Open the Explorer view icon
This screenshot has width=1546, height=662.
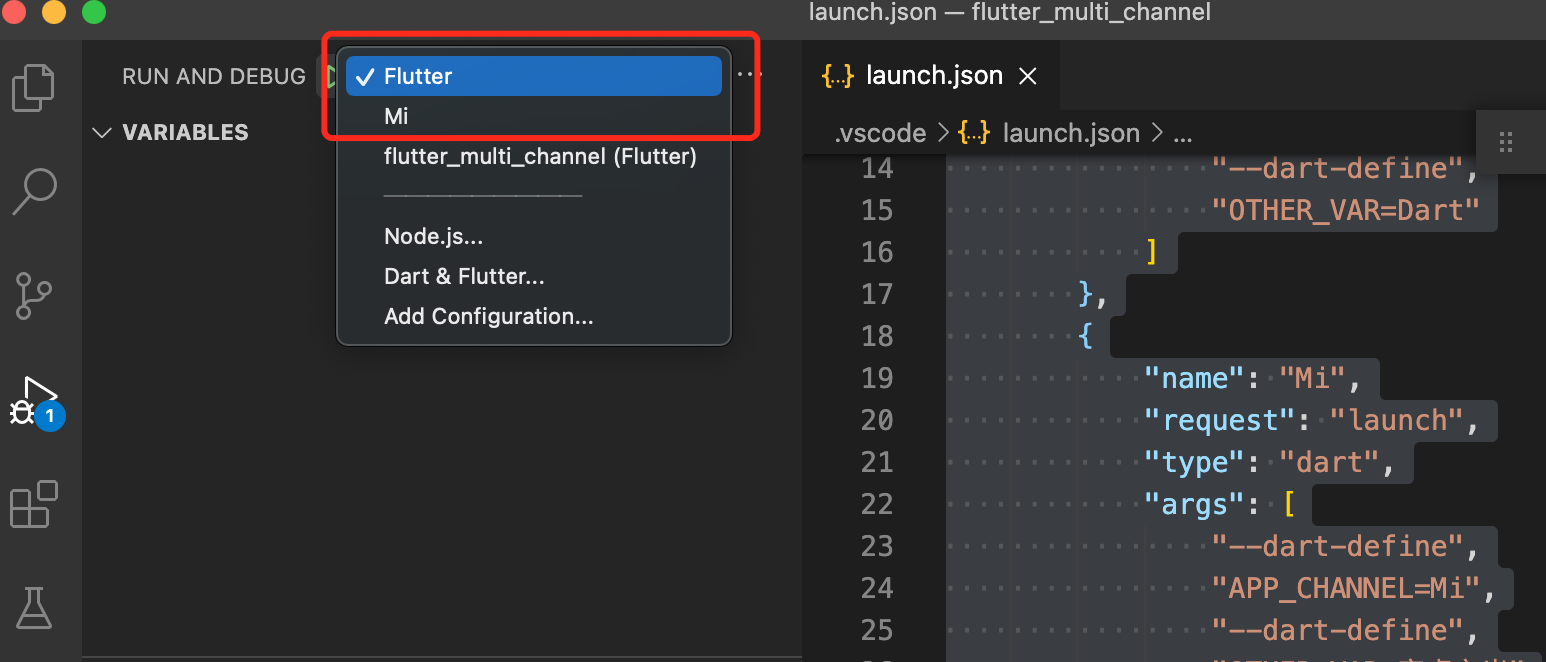(x=33, y=88)
